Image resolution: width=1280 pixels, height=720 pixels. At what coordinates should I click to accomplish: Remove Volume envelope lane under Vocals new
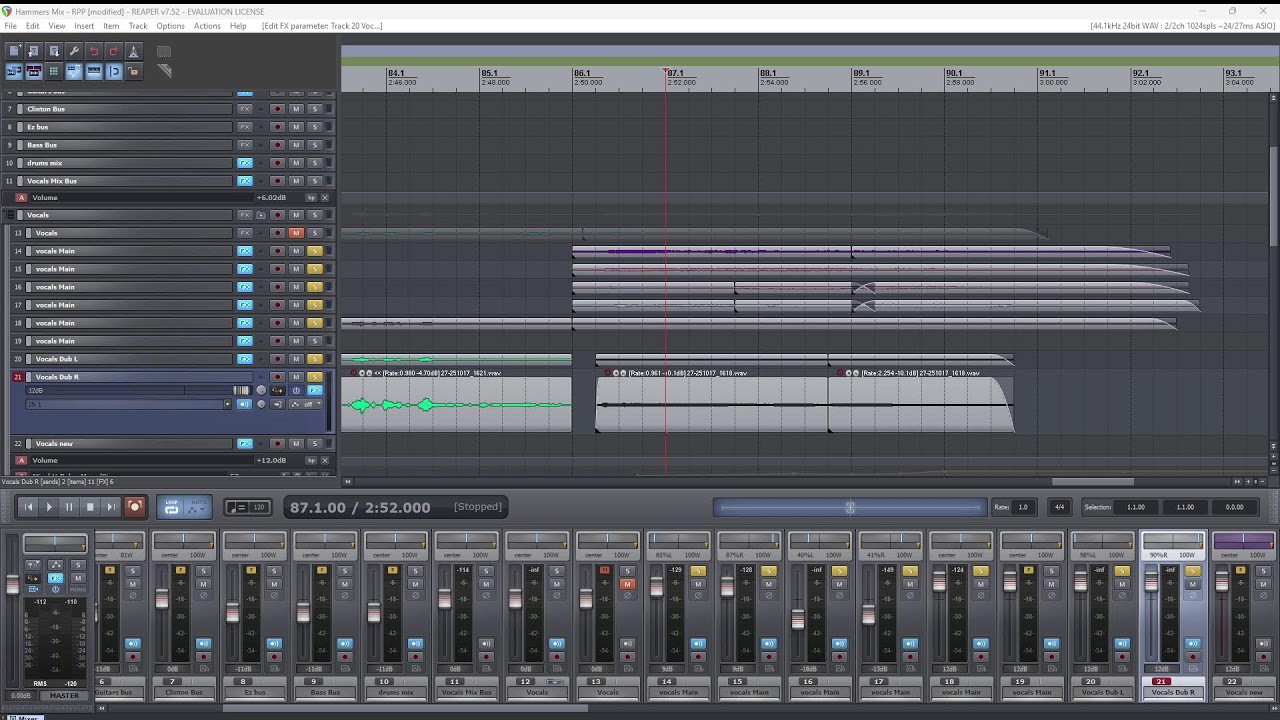pyautogui.click(x=325, y=460)
